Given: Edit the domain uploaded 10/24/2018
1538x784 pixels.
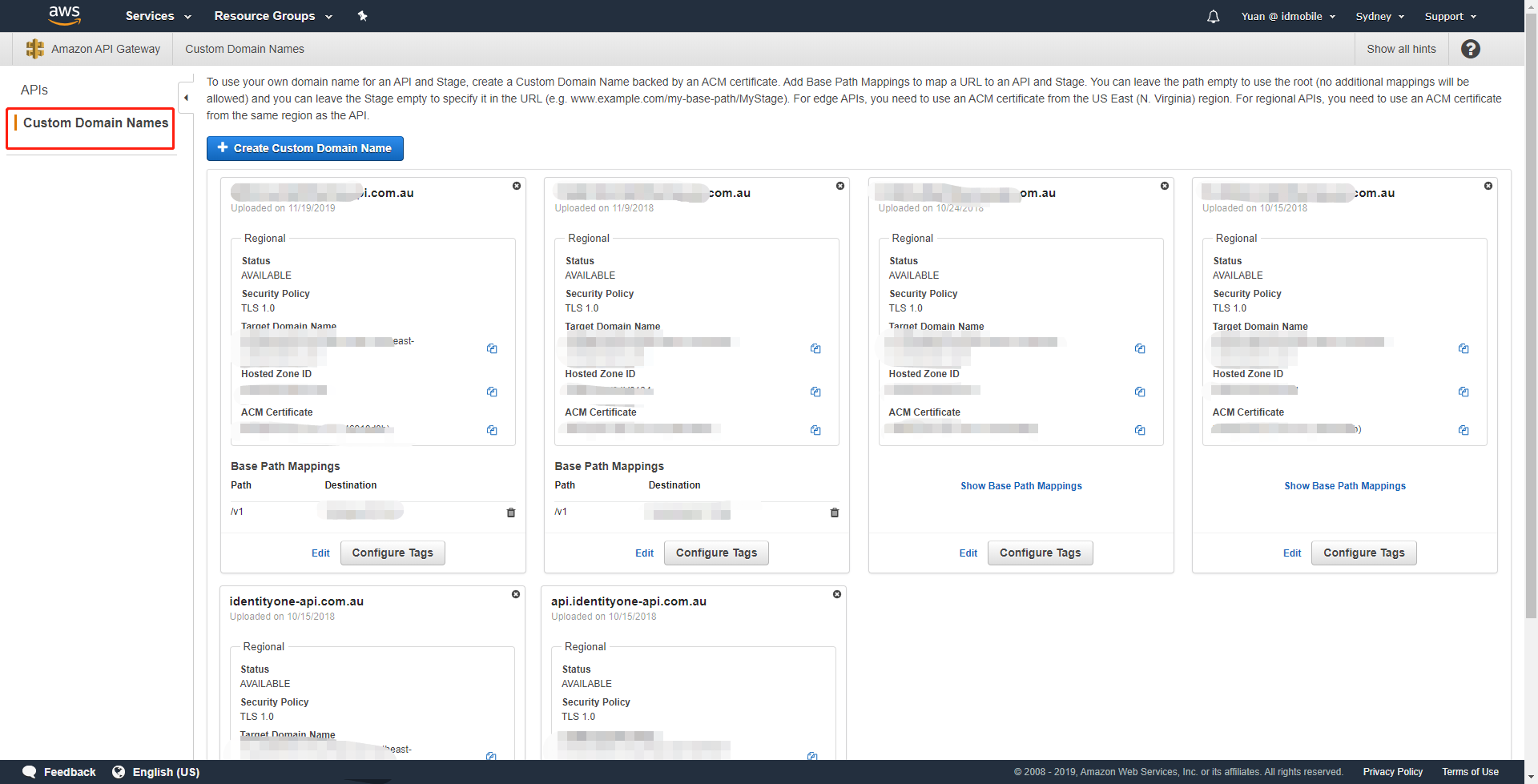Looking at the screenshot, I should 968,553.
